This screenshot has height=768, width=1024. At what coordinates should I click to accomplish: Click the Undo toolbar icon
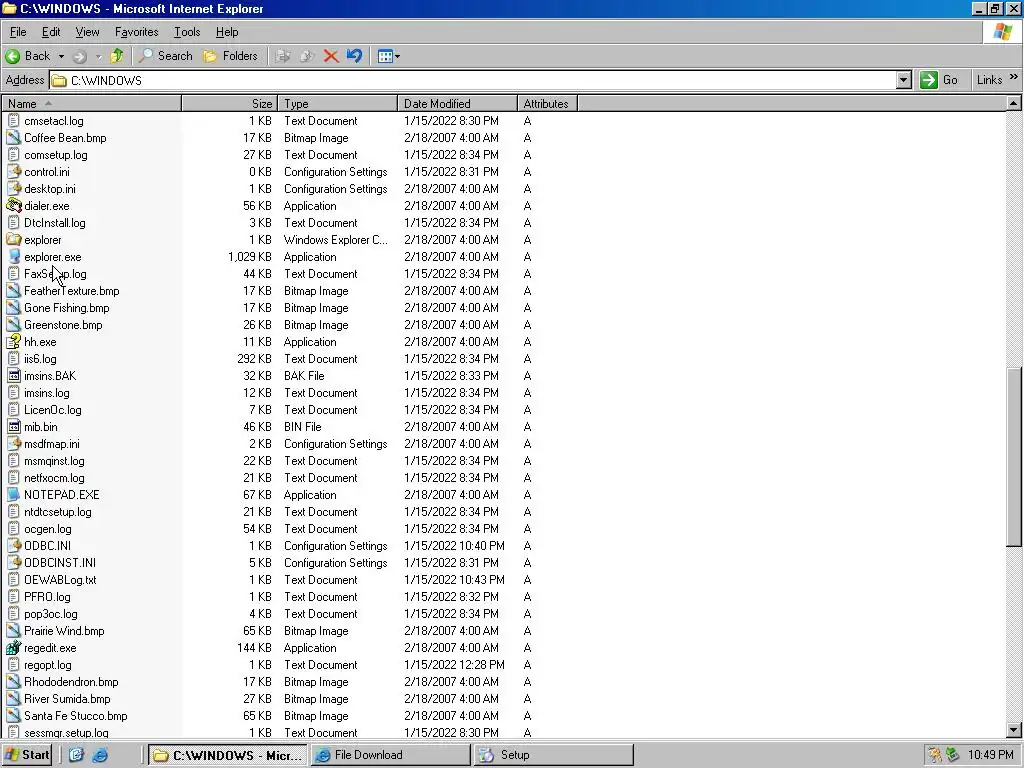coord(355,56)
